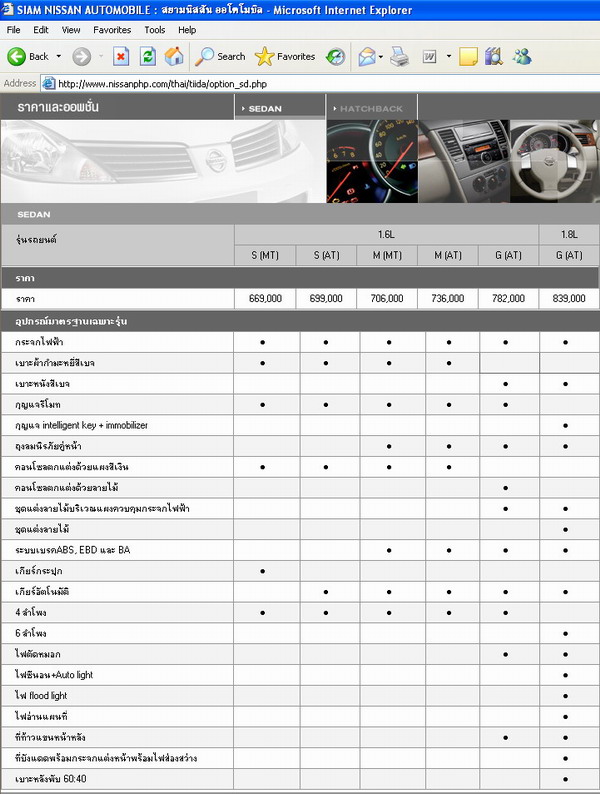Screen dimensions: 600x794
Task: Click the M (MT) column header
Action: click(x=387, y=255)
